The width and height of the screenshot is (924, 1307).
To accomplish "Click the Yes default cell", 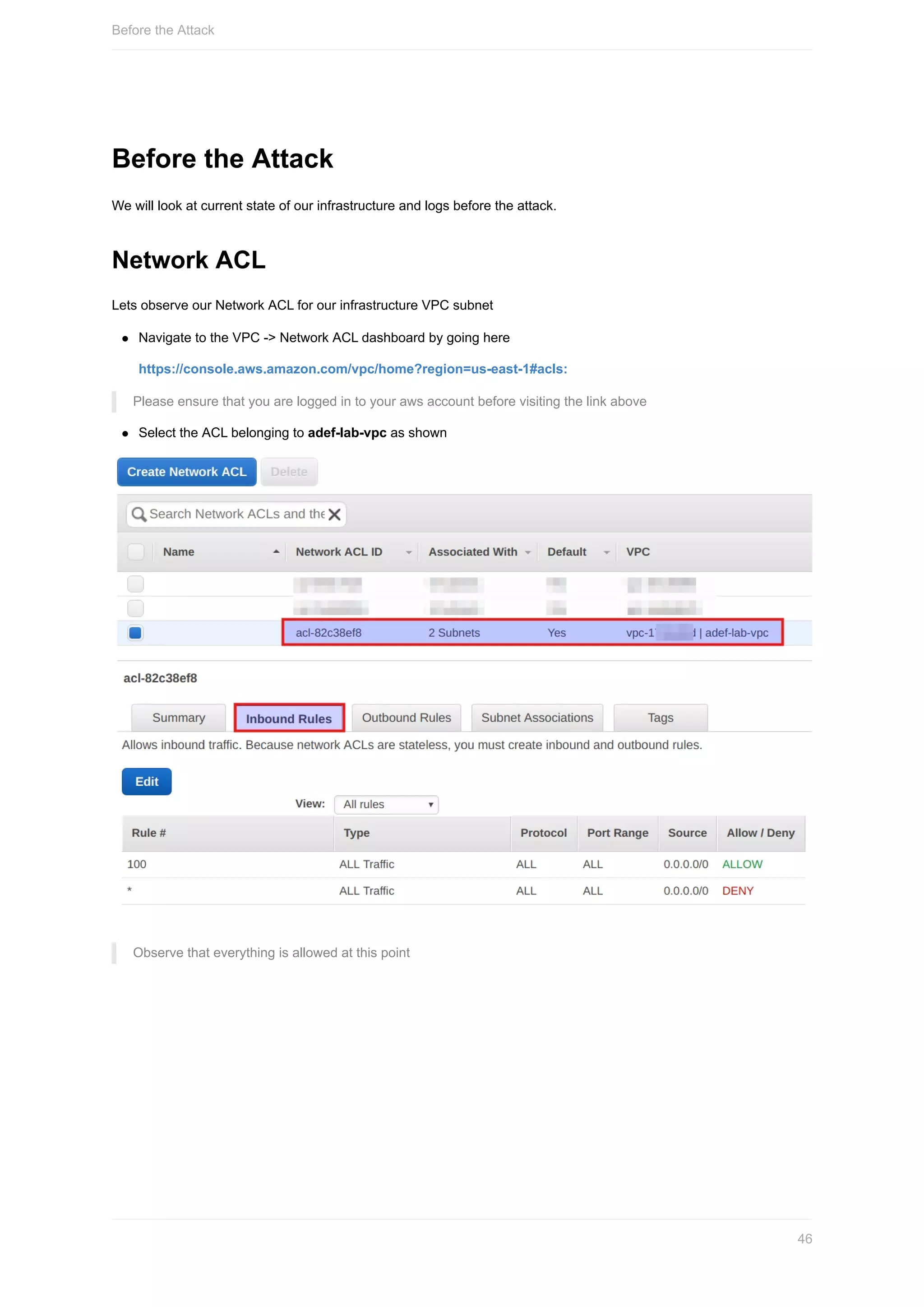I will pos(556,633).
